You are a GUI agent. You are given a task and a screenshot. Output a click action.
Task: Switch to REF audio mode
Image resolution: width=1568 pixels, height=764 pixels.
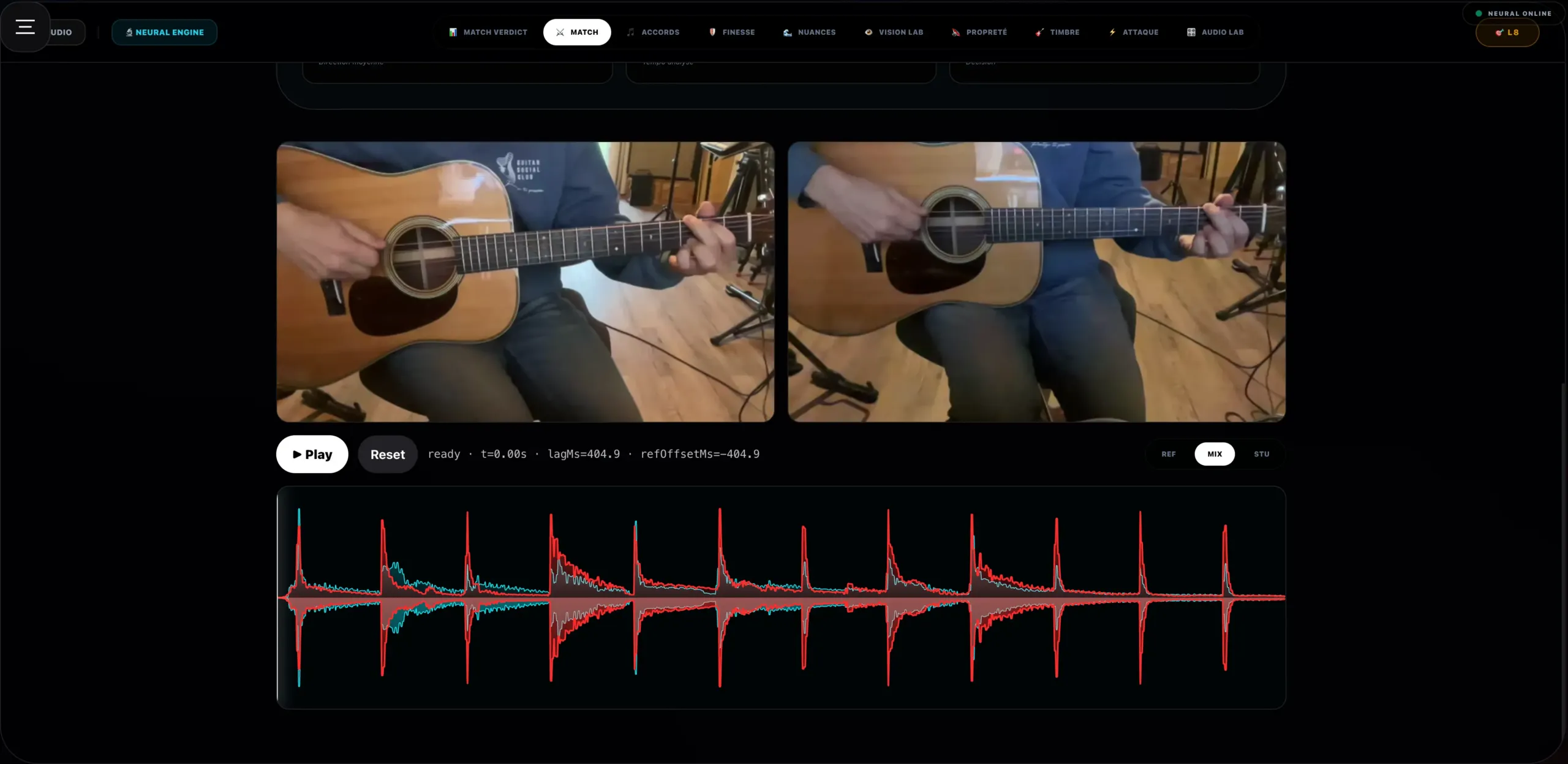tap(1168, 454)
